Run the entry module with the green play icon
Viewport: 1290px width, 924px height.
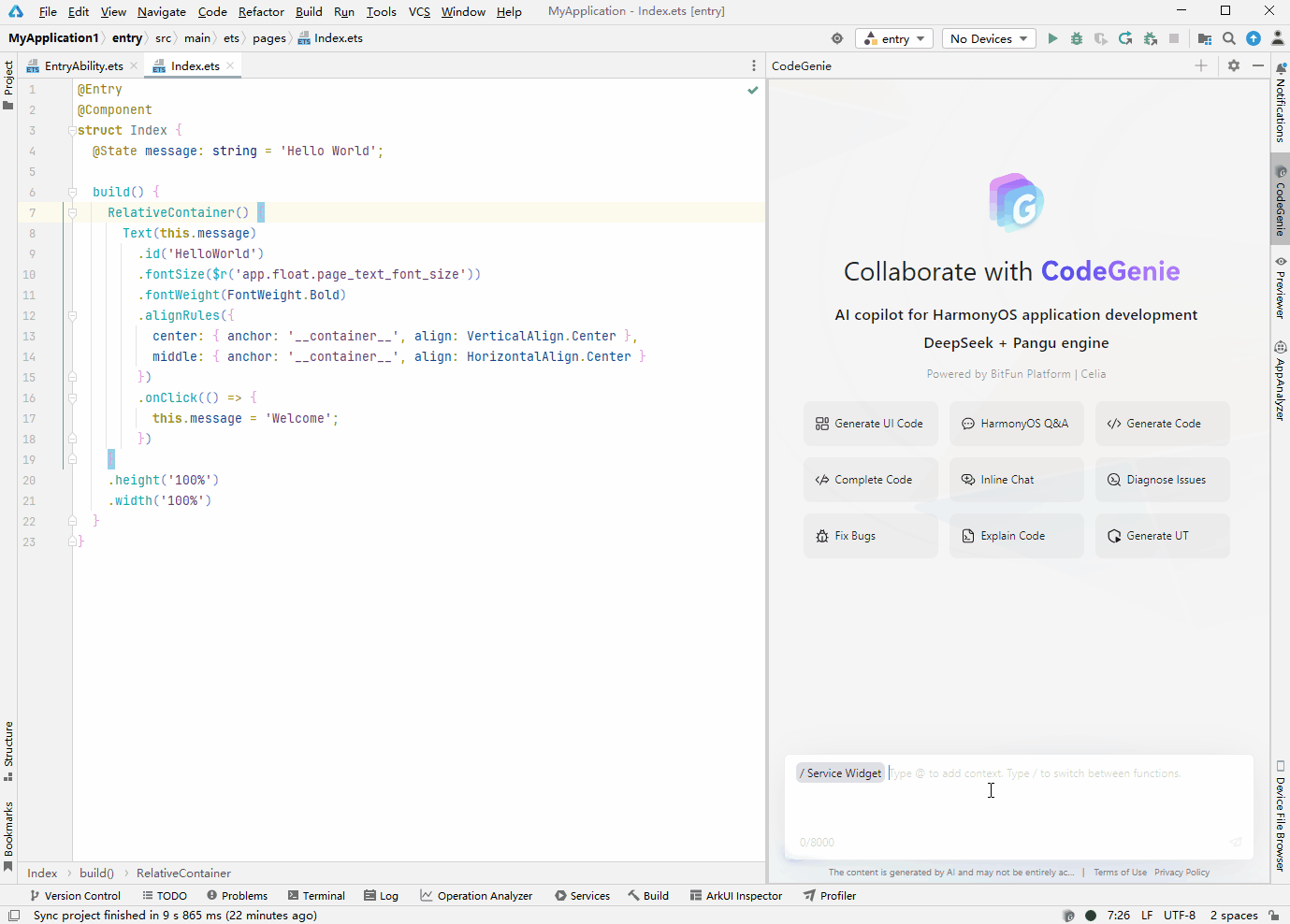coord(1052,38)
